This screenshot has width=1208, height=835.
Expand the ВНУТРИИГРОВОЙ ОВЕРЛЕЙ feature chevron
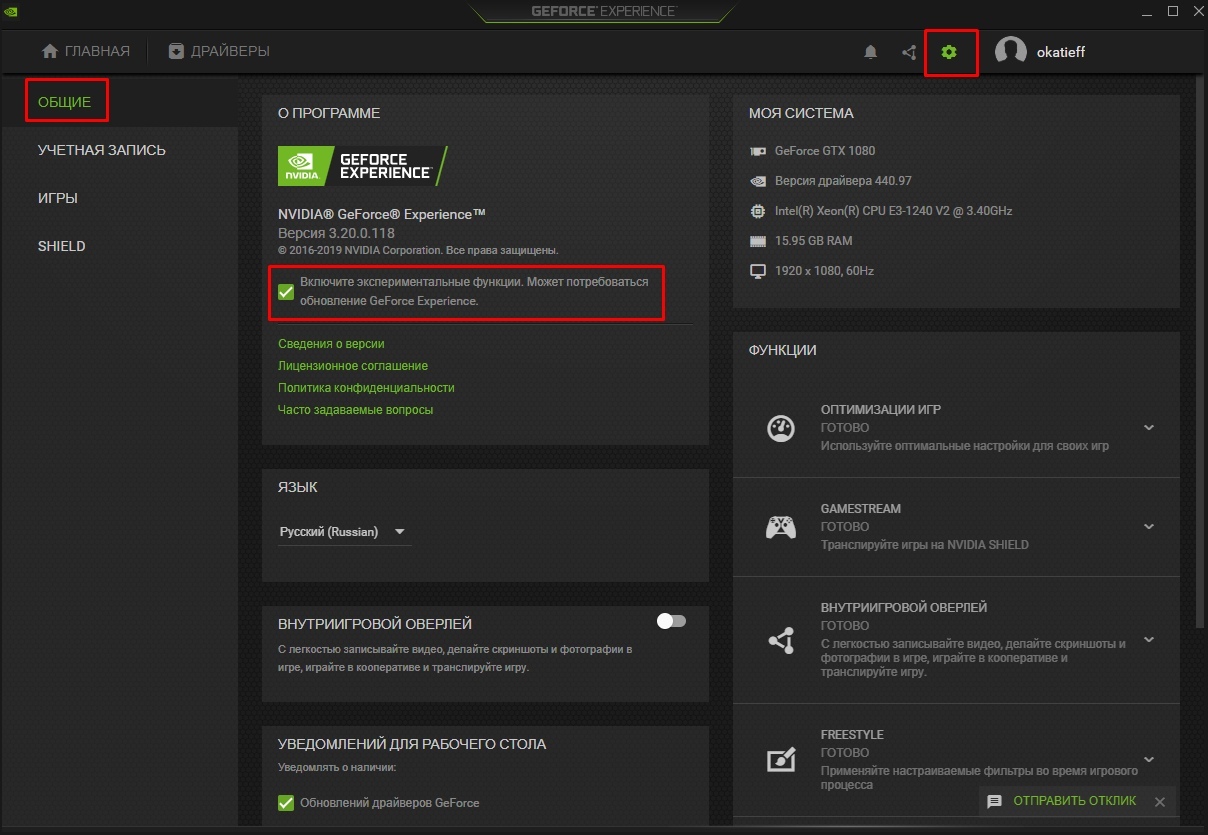point(1149,640)
